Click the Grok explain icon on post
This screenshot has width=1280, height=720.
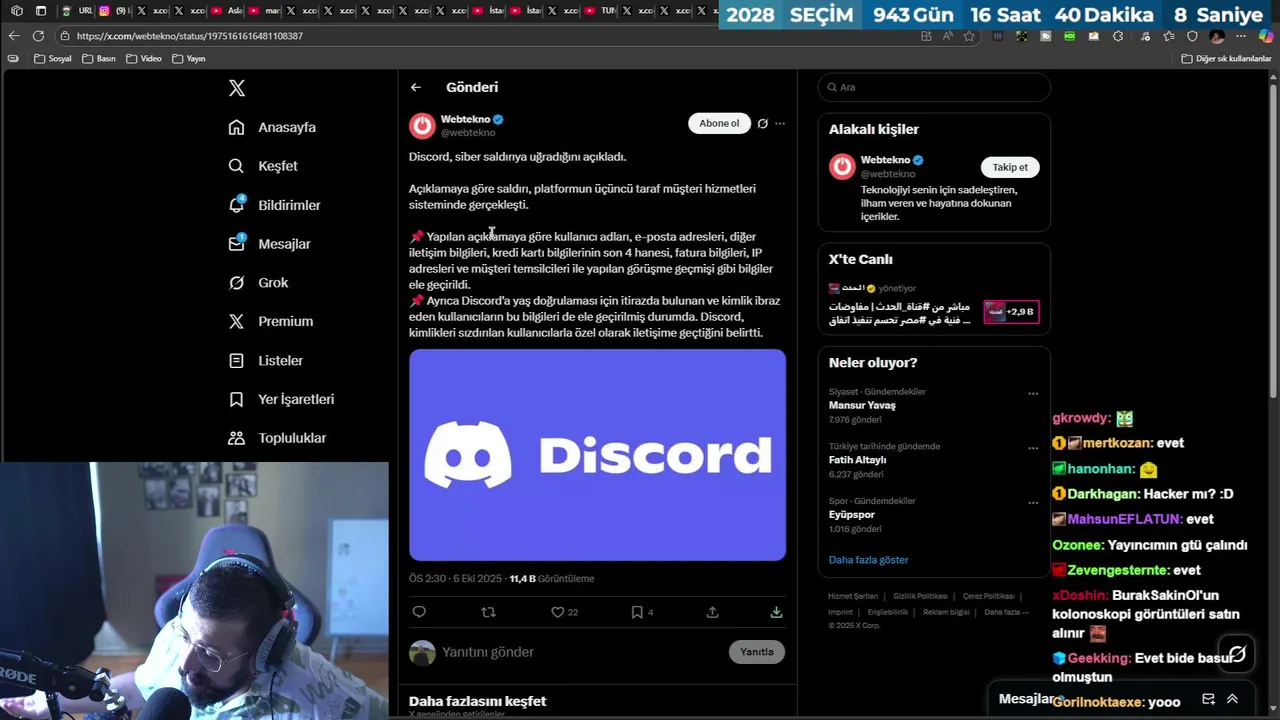[x=762, y=124]
